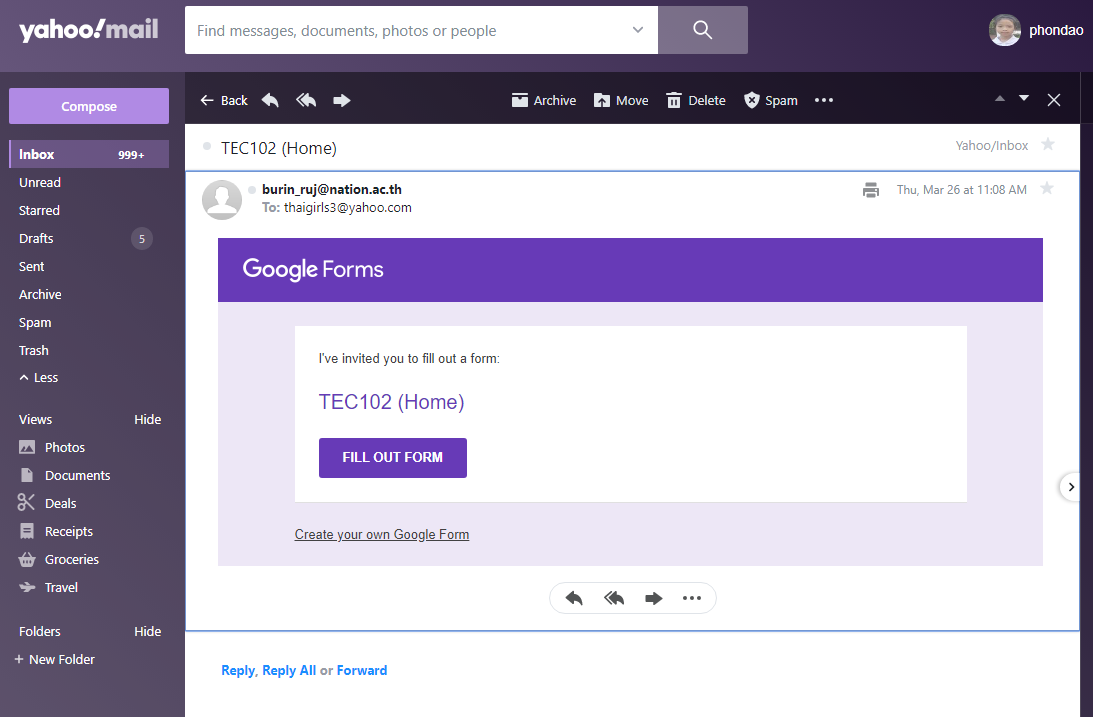The width and height of the screenshot is (1093, 717).
Task: Hide the Views section in sidebar
Action: click(147, 420)
